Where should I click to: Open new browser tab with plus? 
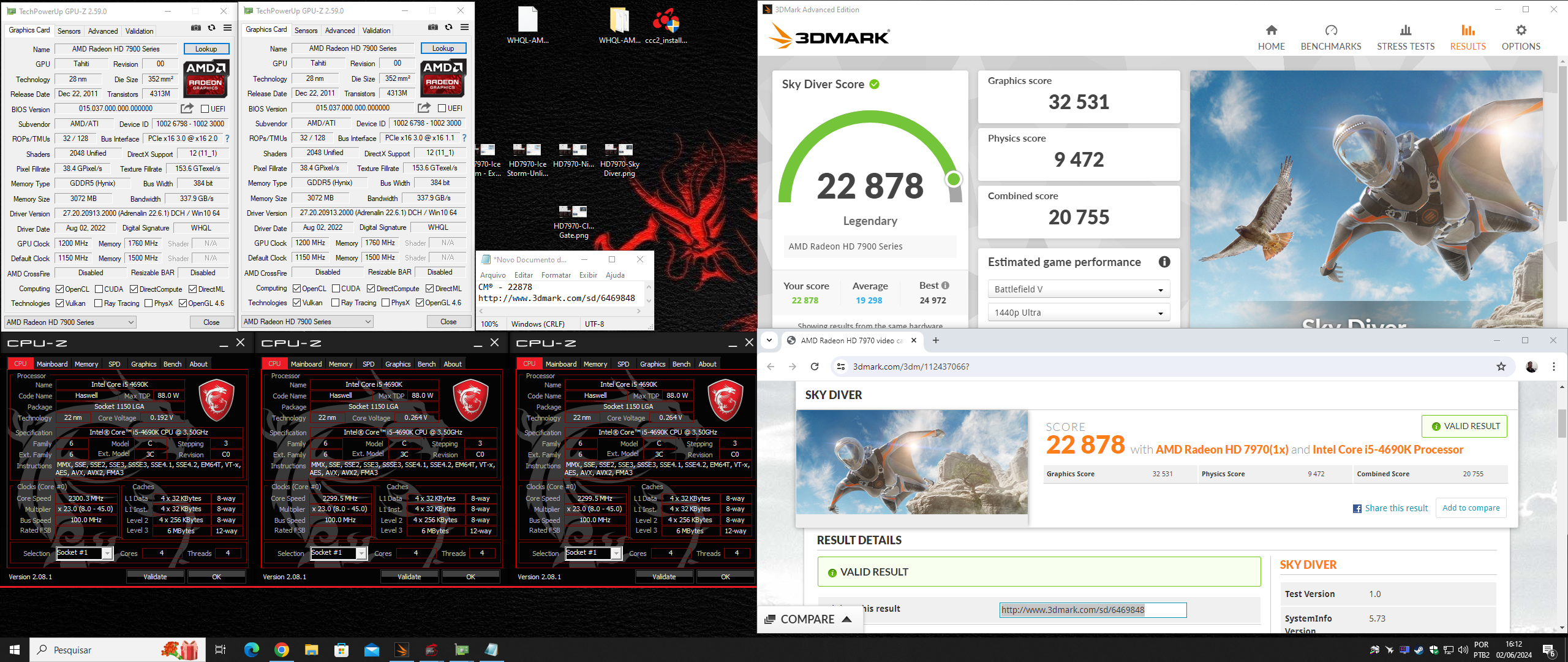(x=935, y=340)
